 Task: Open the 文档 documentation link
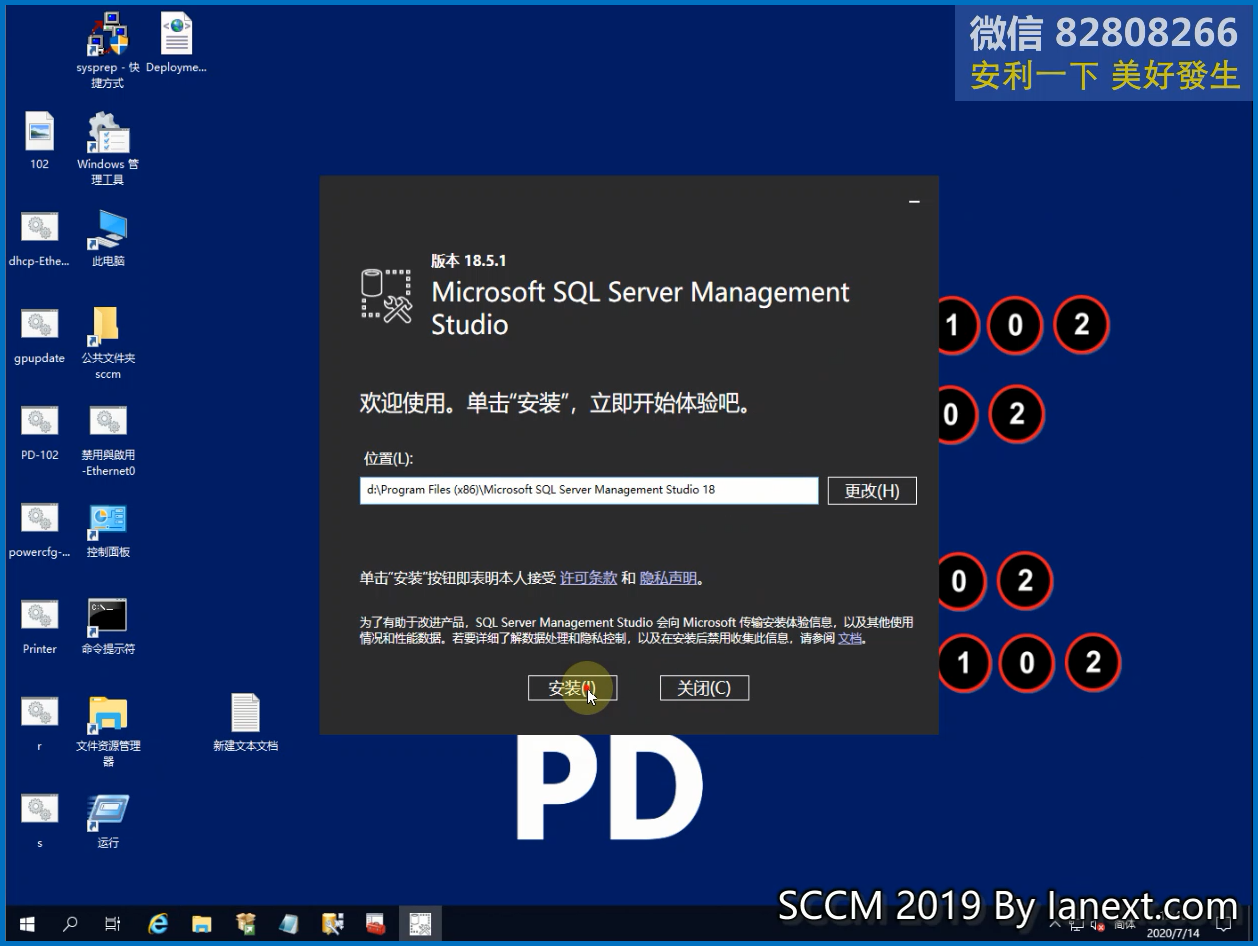(x=850, y=638)
